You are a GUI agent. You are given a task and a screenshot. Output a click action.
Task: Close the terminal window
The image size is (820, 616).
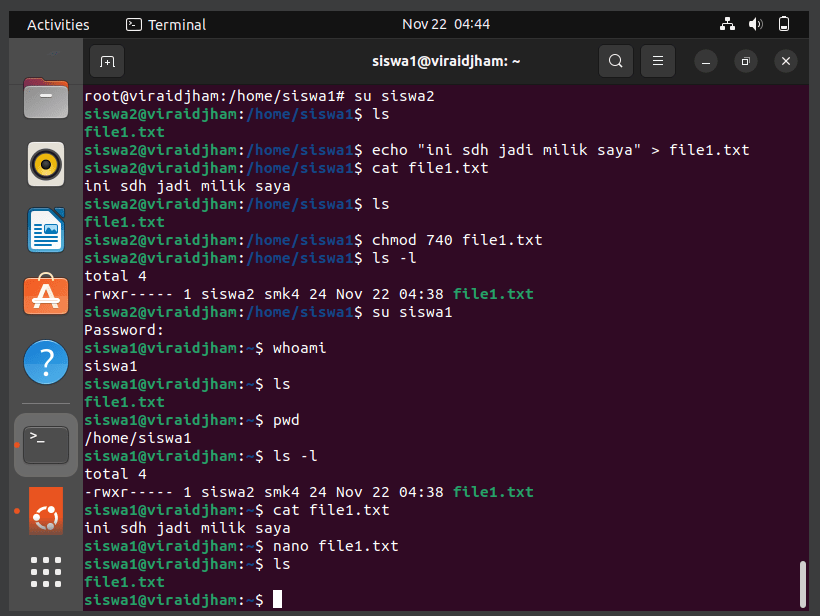(785, 62)
